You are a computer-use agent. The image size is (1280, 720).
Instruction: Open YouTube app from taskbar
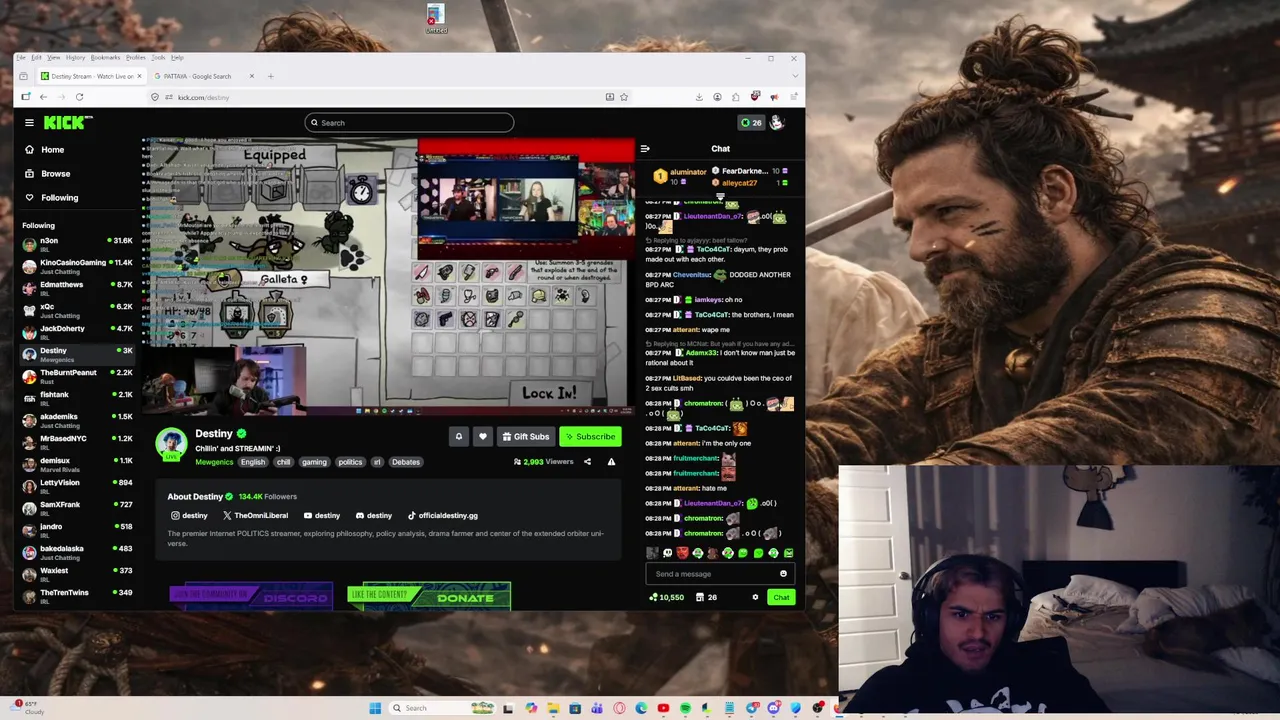tap(663, 708)
